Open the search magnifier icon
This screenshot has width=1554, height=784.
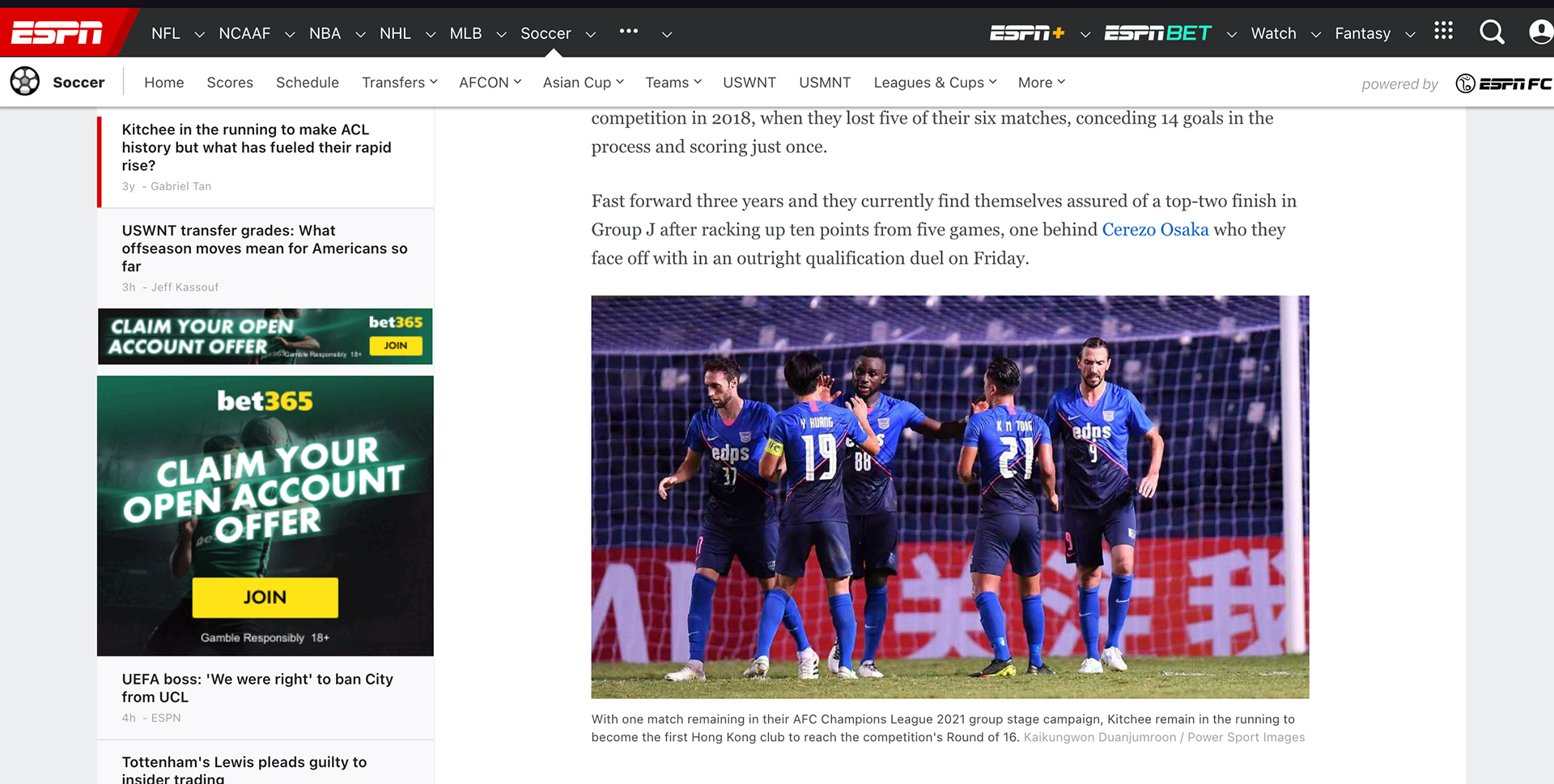pyautogui.click(x=1492, y=32)
